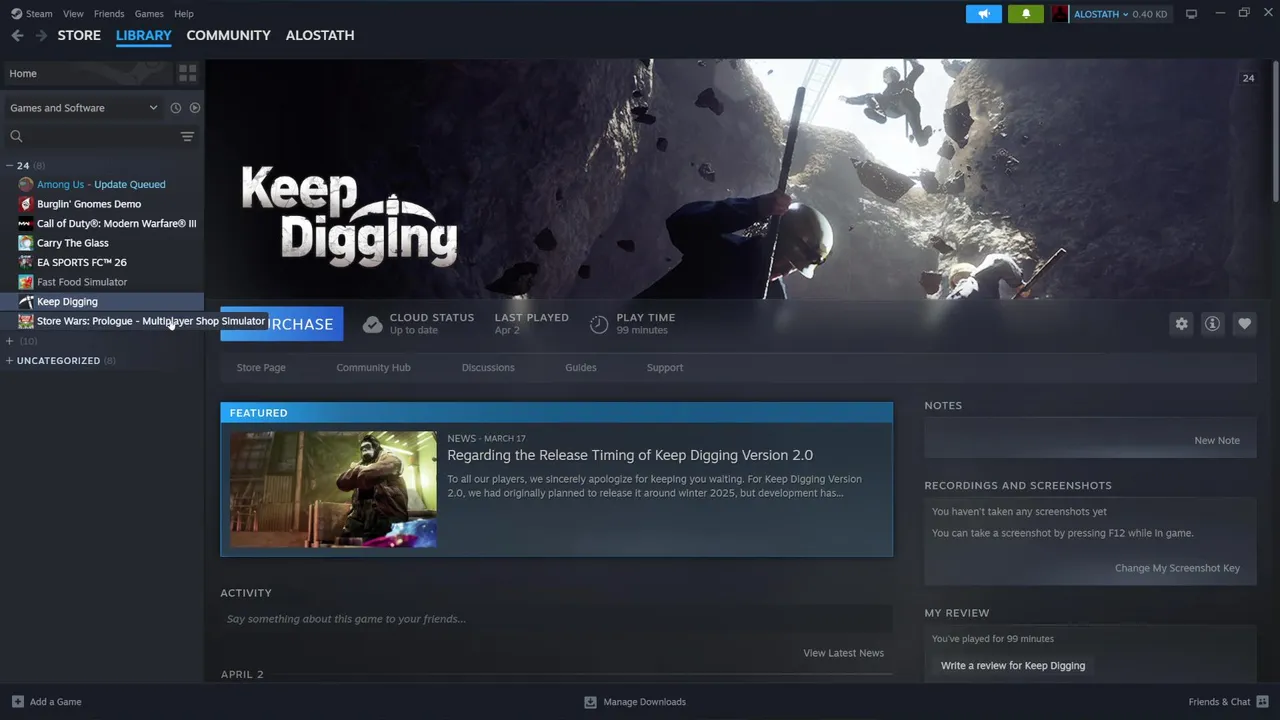
Task: Open the View menu
Action: [x=73, y=14]
